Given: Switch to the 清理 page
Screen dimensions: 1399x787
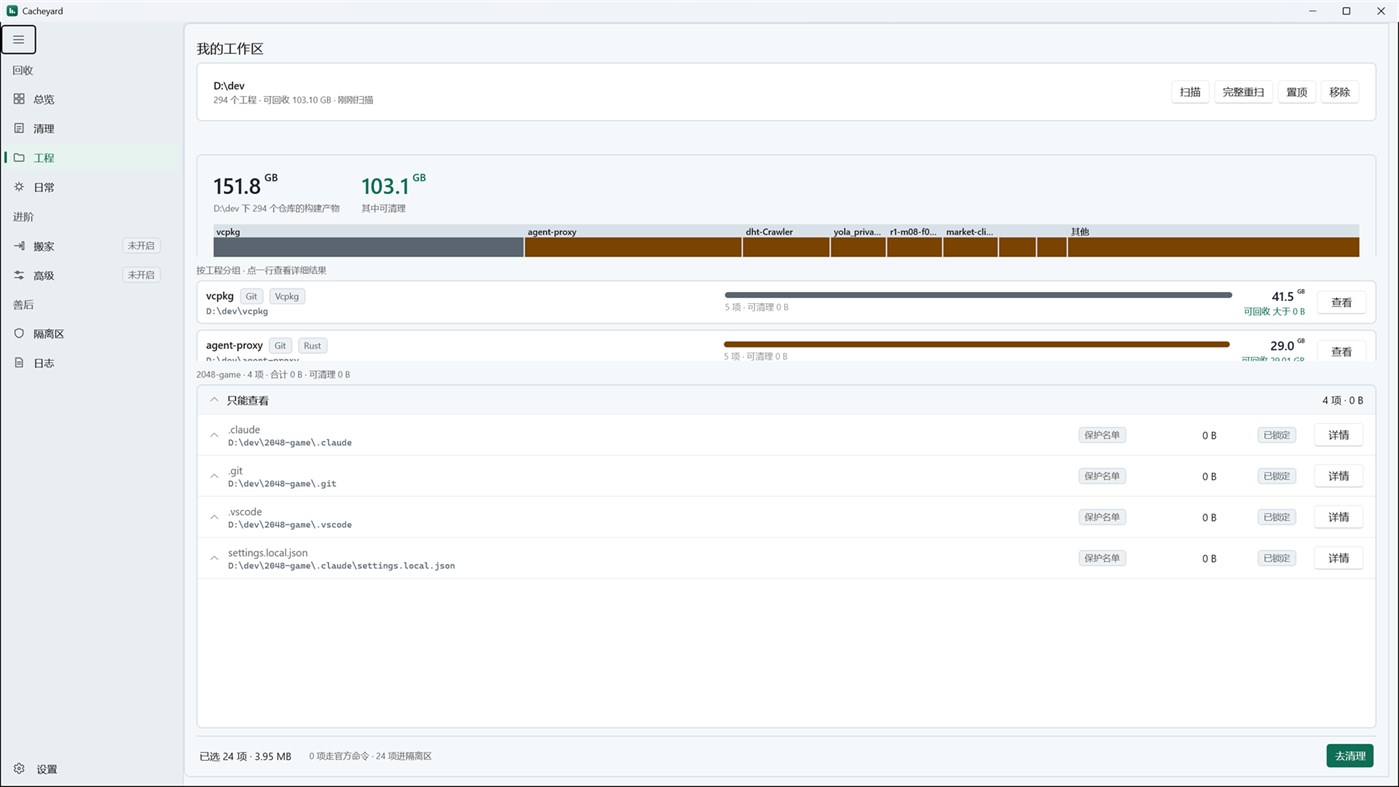Looking at the screenshot, I should point(92,128).
